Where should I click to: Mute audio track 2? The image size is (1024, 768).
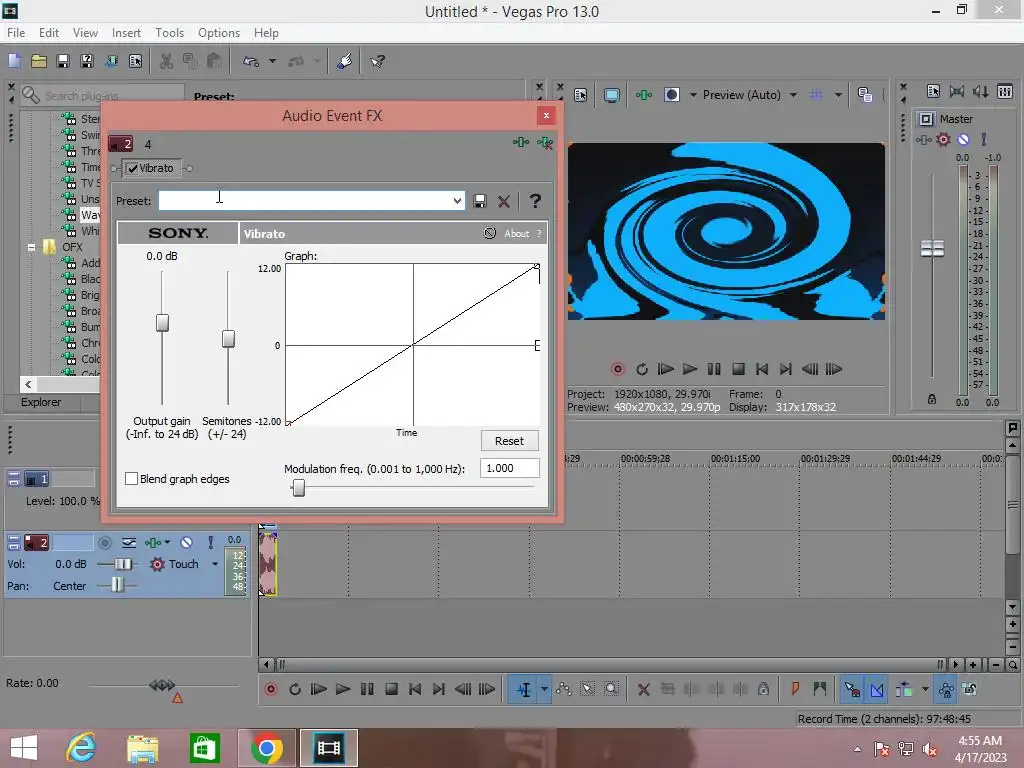click(x=186, y=543)
